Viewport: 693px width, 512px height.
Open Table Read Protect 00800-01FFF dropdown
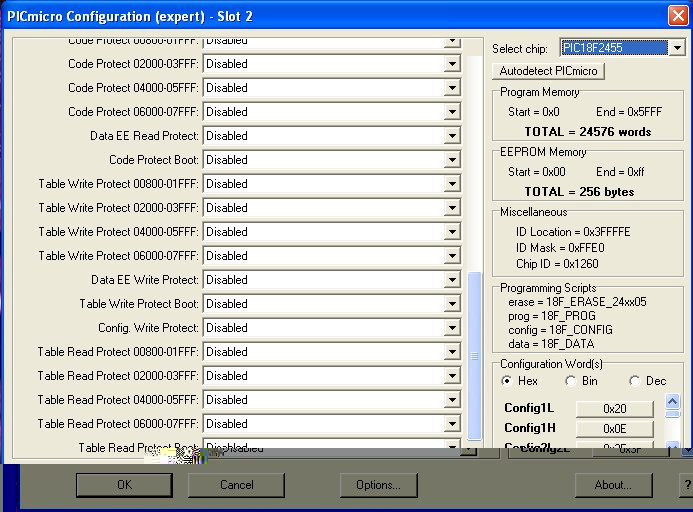click(x=452, y=352)
